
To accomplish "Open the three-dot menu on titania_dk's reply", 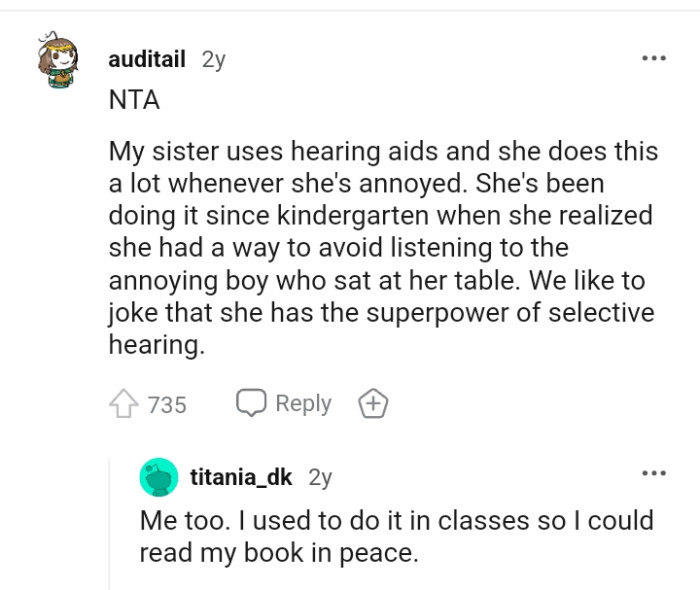I will 653,473.
